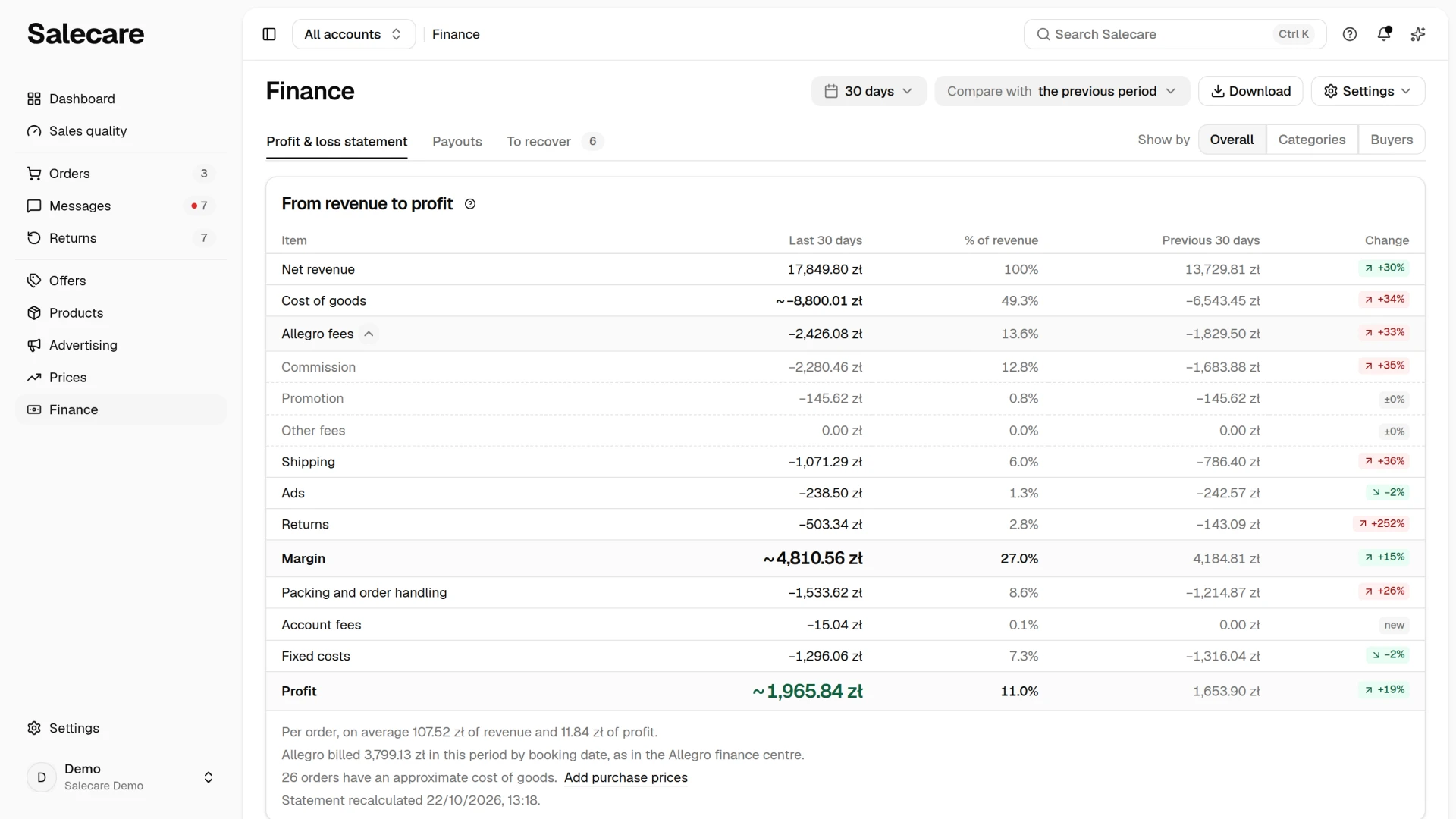Toggle the sidebar panel icon
1456x819 pixels.
269,34
